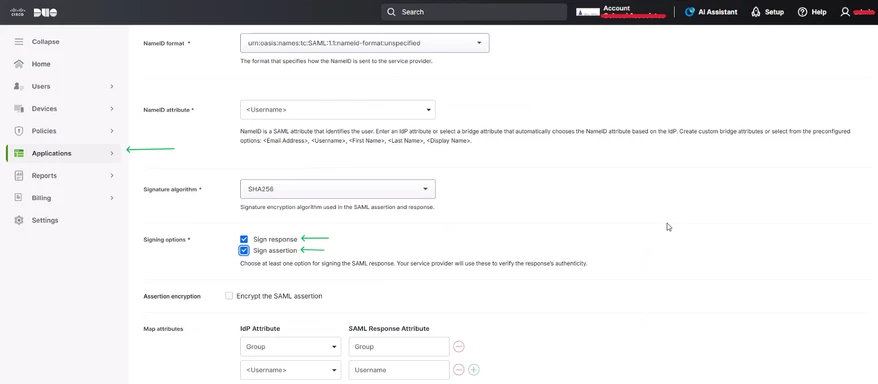Image resolution: width=878 pixels, height=384 pixels.
Task: Click the Collapse sidebar label
Action: tap(45, 42)
